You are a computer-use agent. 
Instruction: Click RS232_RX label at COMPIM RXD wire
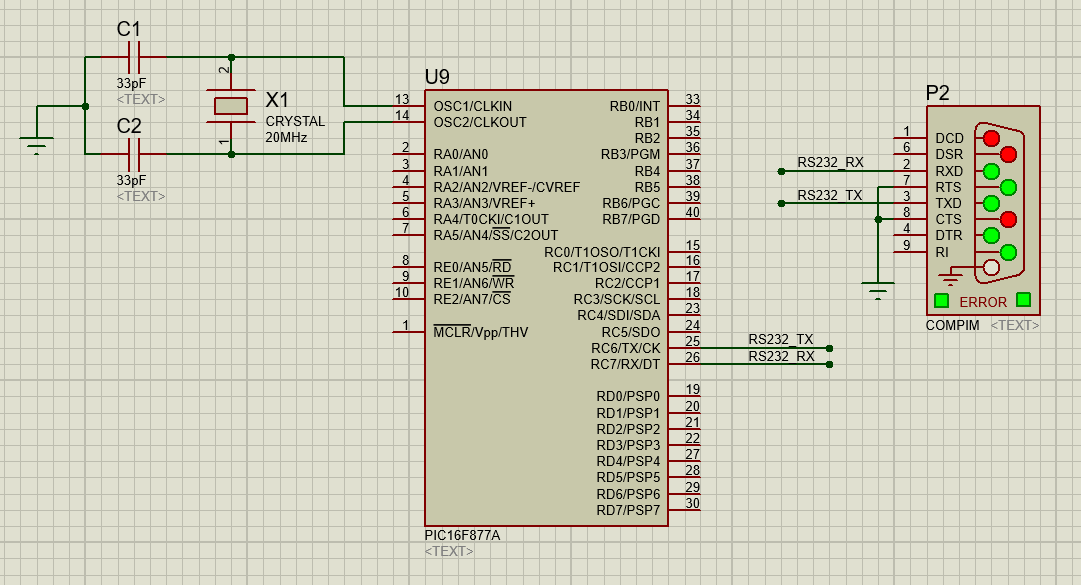tap(830, 163)
